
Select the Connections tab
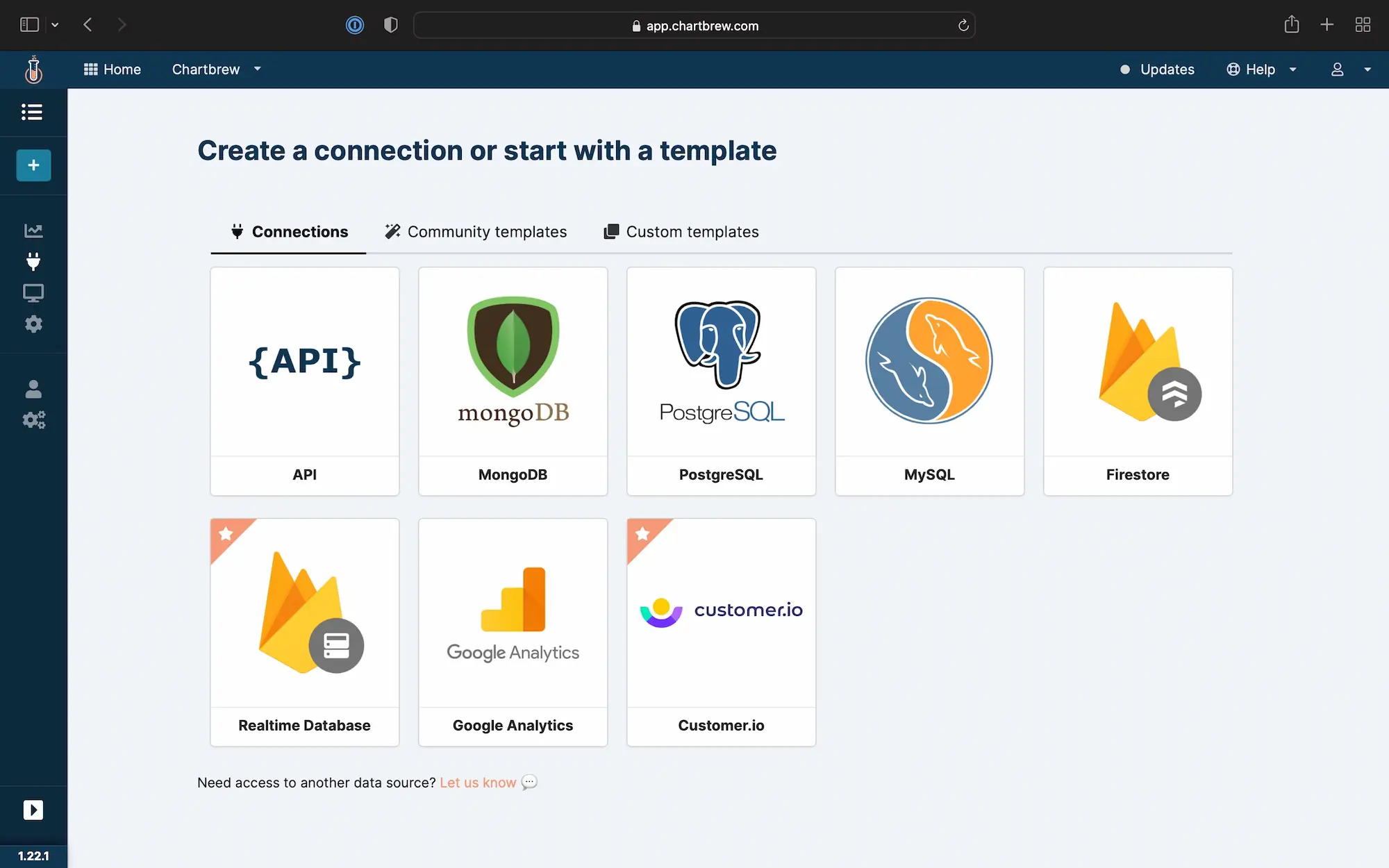(289, 232)
